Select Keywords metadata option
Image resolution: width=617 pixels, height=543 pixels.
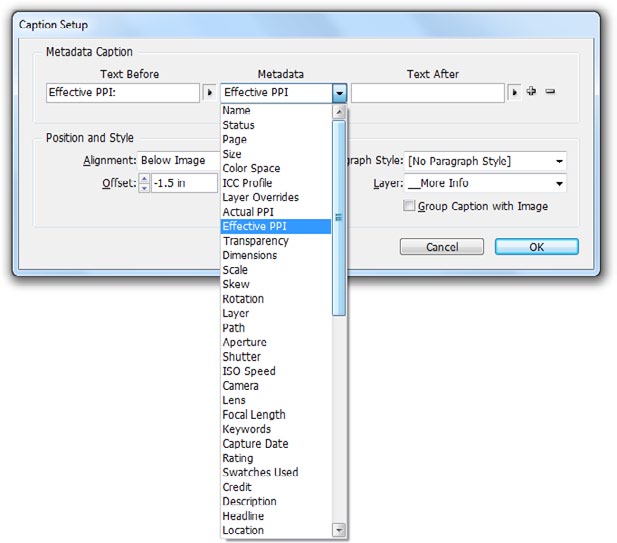tap(276, 429)
